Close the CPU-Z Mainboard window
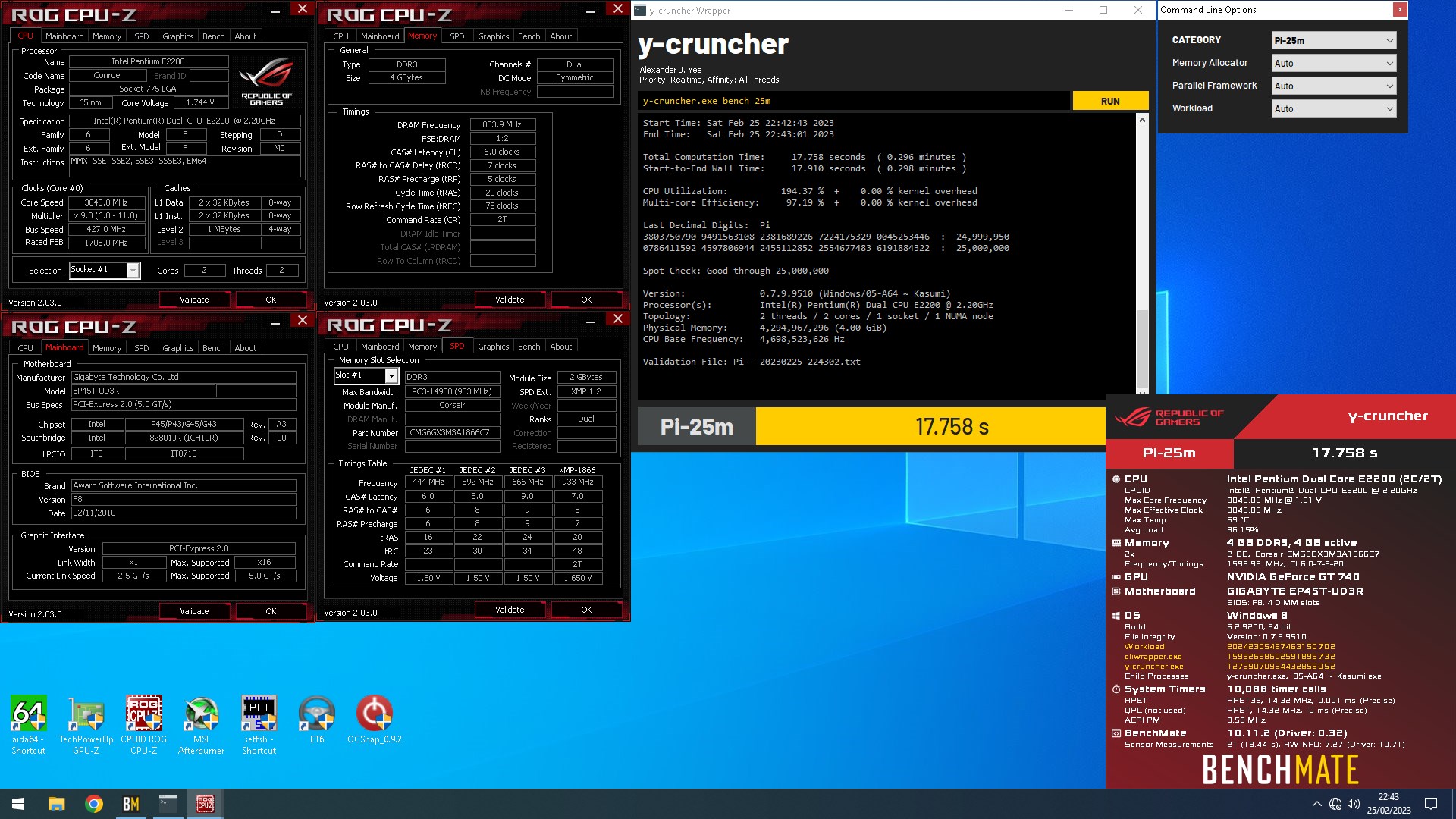The height and width of the screenshot is (819, 1456). point(303,320)
